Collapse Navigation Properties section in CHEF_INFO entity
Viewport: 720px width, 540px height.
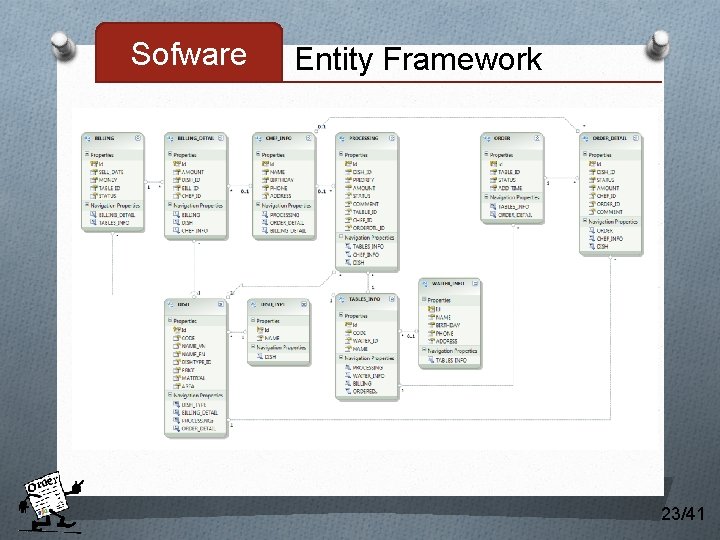click(258, 205)
